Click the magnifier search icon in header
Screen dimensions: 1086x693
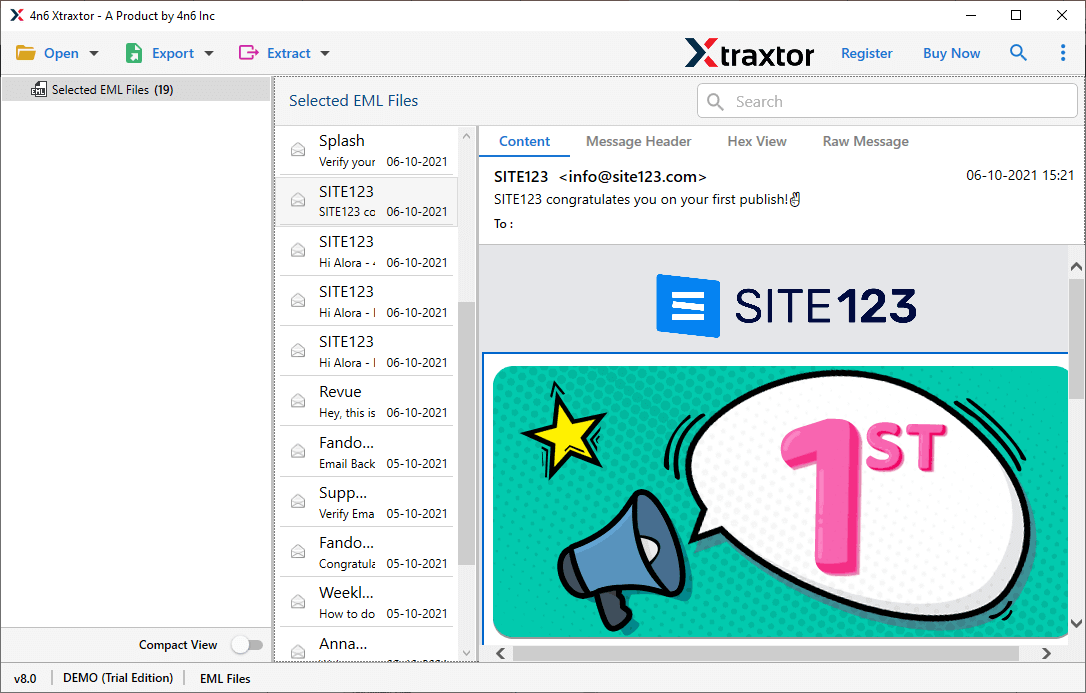click(1018, 53)
